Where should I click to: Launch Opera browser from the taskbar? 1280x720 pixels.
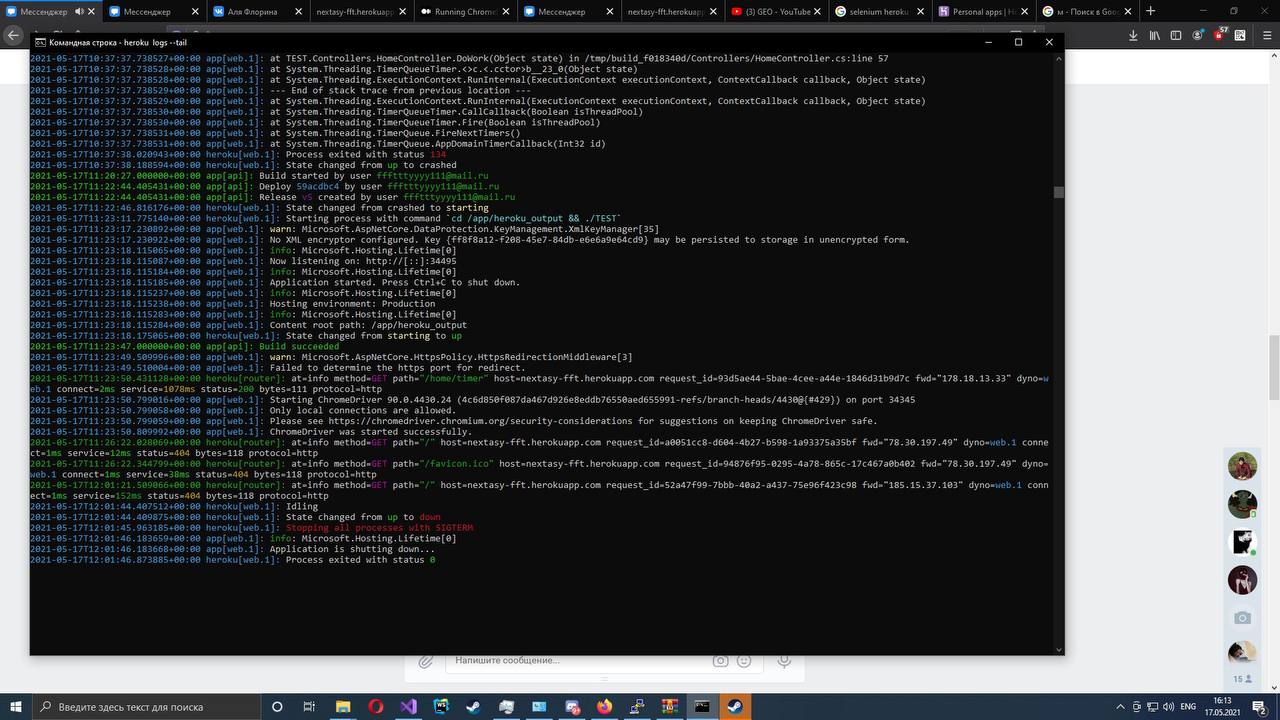375,706
